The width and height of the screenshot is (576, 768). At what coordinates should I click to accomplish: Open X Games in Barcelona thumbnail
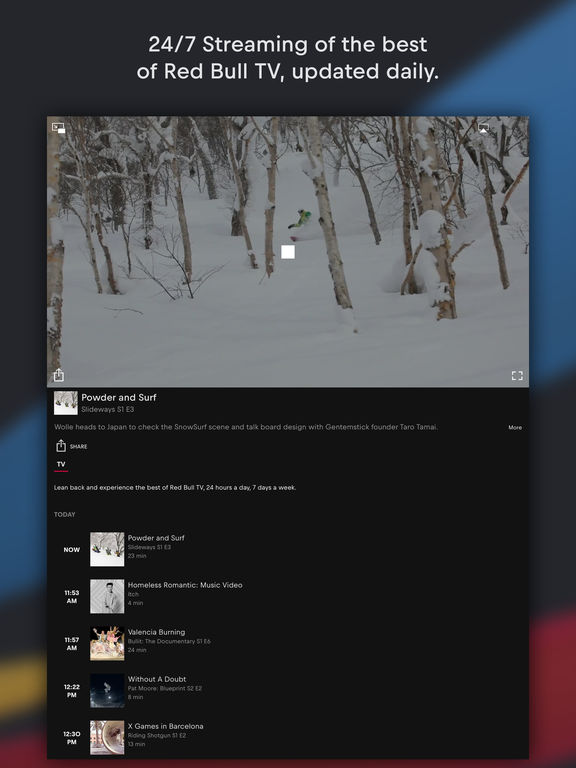pyautogui.click(x=107, y=737)
